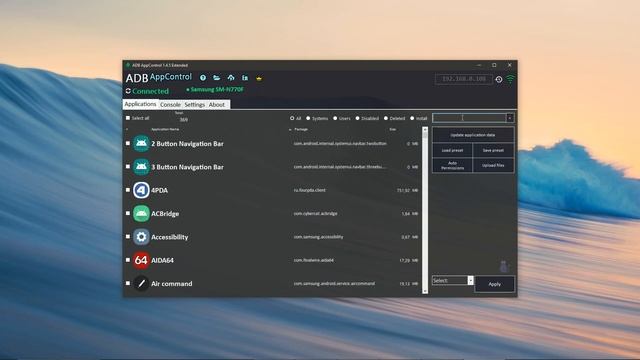Tick checkbox for ACBridge
This screenshot has width=640, height=360.
pyautogui.click(x=128, y=213)
